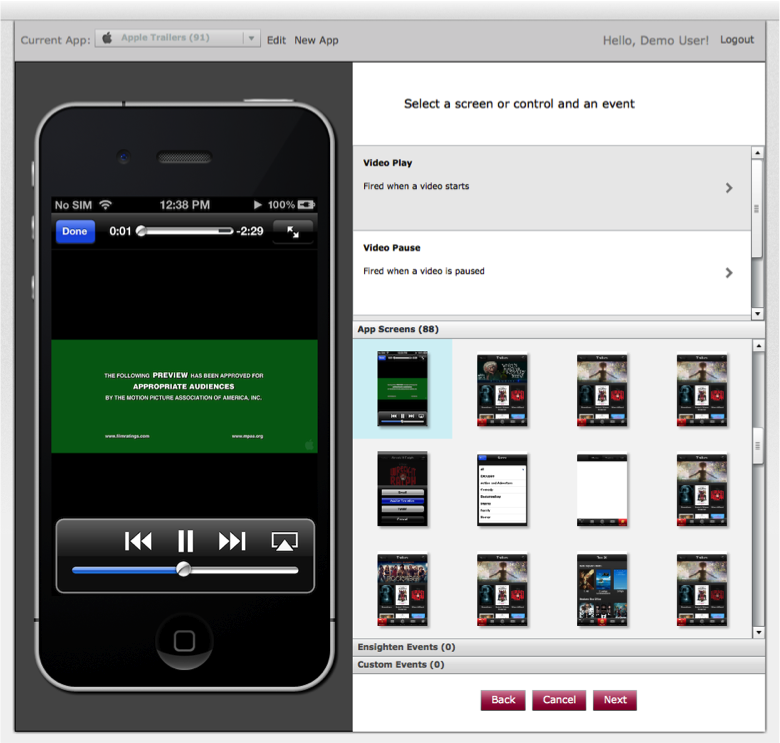Select the Video Play event
Viewport: 780px width, 743px height.
click(552, 188)
